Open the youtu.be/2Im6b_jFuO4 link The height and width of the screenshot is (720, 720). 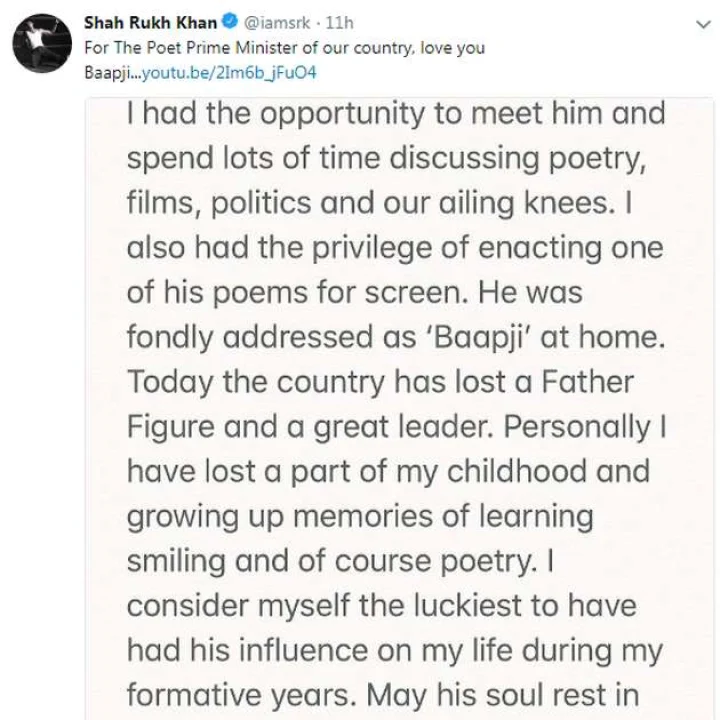(229, 73)
